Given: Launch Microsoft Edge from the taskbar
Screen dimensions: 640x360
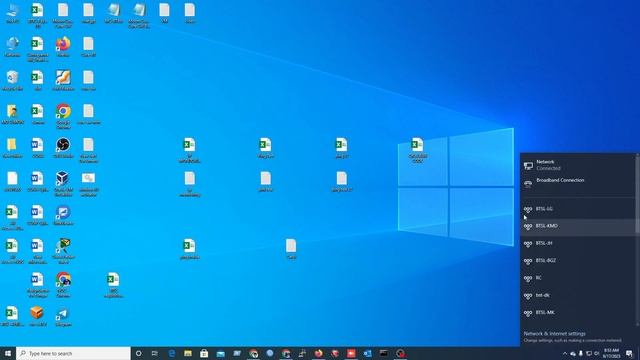Looking at the screenshot, I should coord(171,353).
